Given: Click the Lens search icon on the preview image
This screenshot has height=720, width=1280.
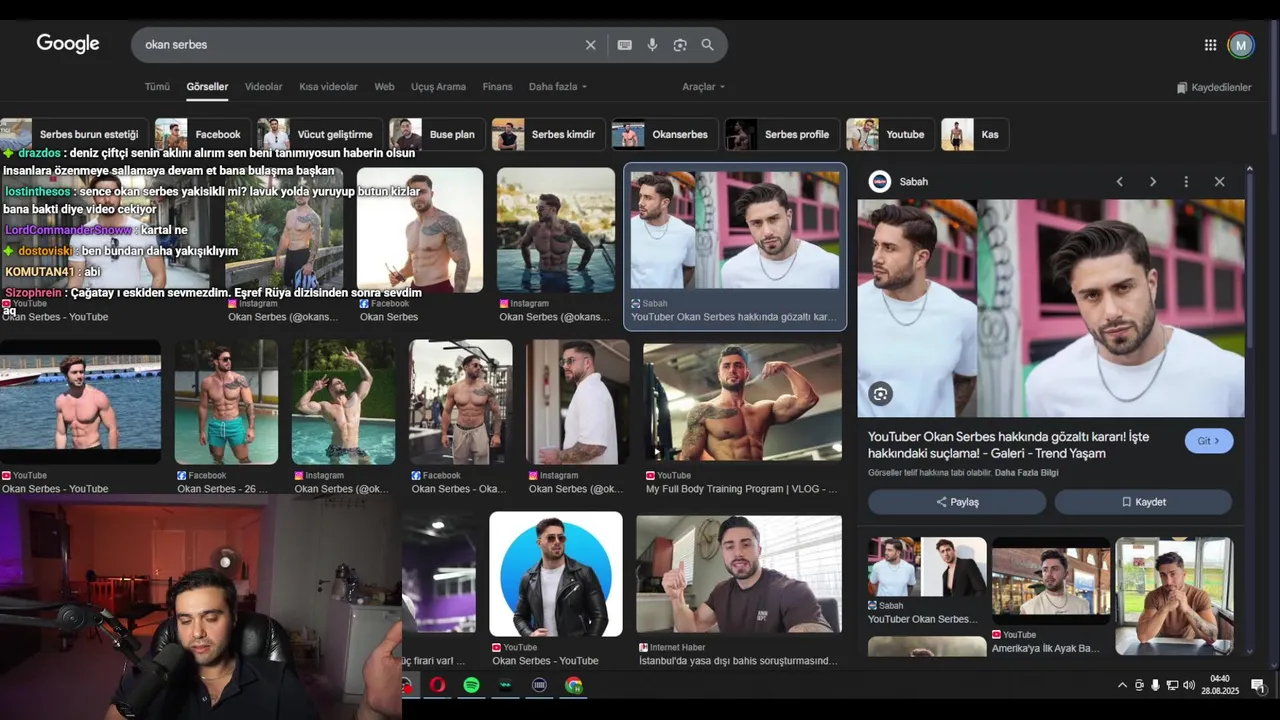Looking at the screenshot, I should [880, 394].
